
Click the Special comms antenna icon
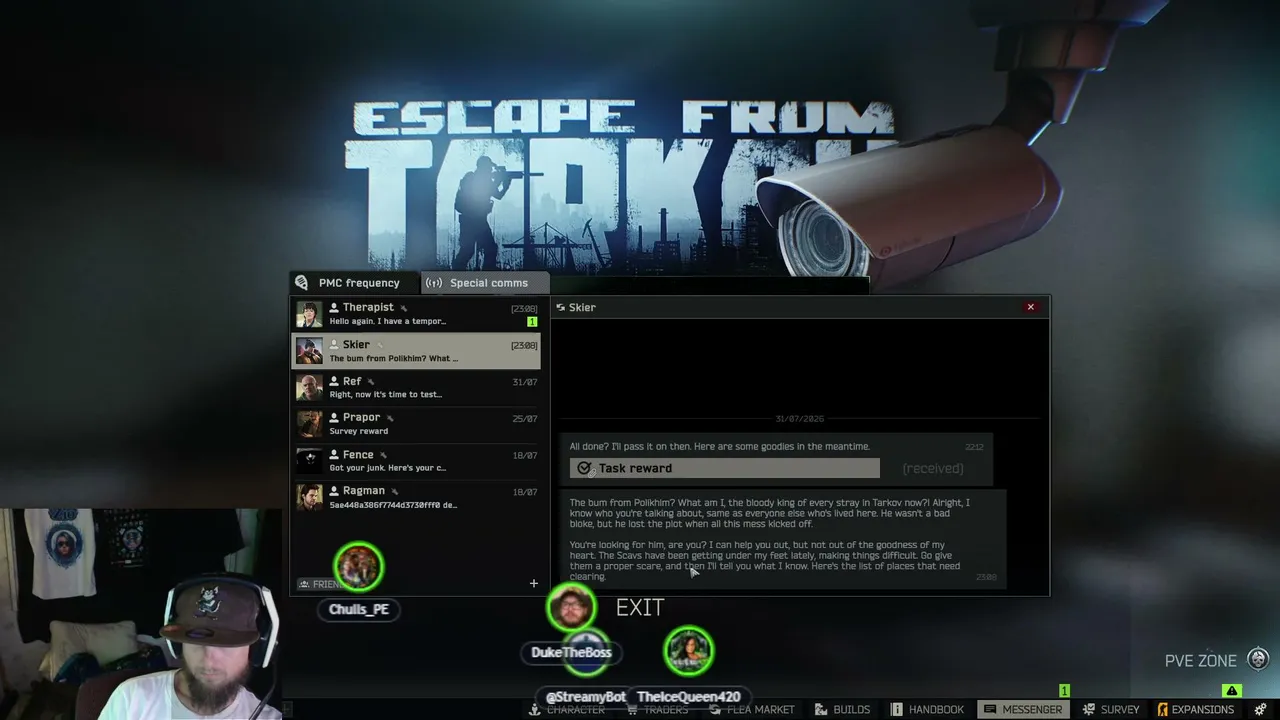434,283
